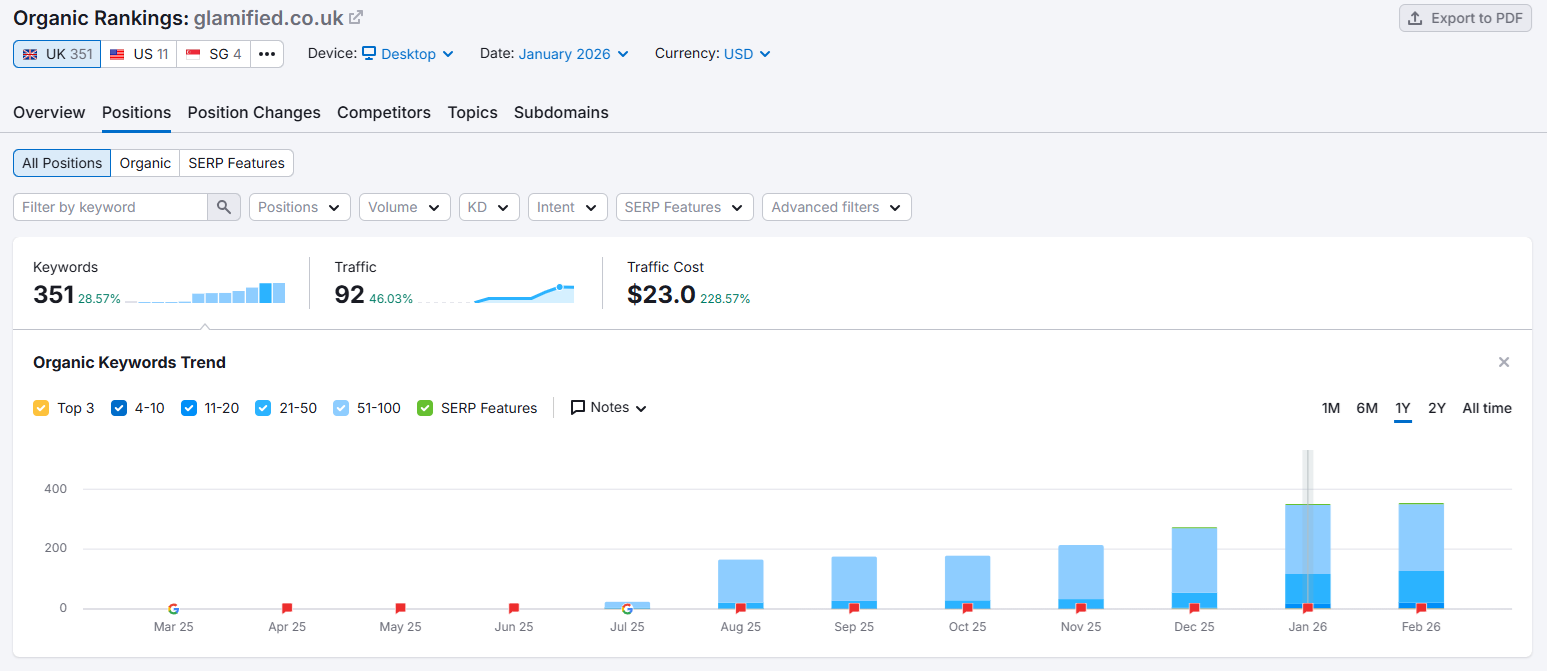Toggle the 11-20 positions checkbox
The image size is (1547, 671).
(x=189, y=408)
